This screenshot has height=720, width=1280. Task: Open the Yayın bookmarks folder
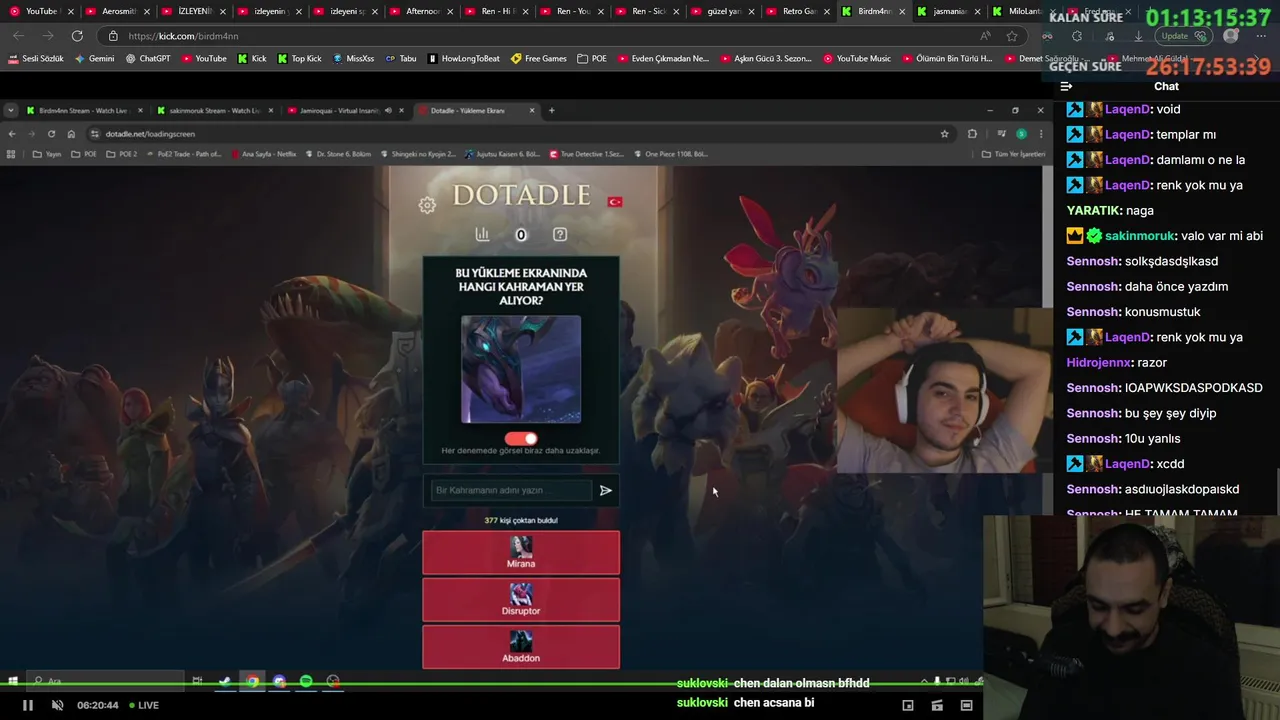(47, 154)
